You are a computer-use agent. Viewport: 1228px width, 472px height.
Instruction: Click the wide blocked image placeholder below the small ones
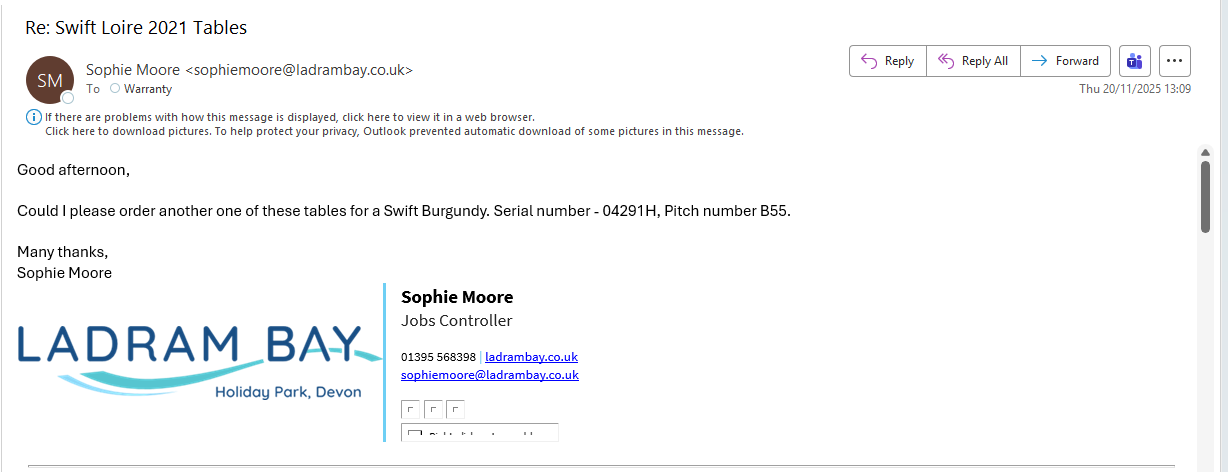480,432
